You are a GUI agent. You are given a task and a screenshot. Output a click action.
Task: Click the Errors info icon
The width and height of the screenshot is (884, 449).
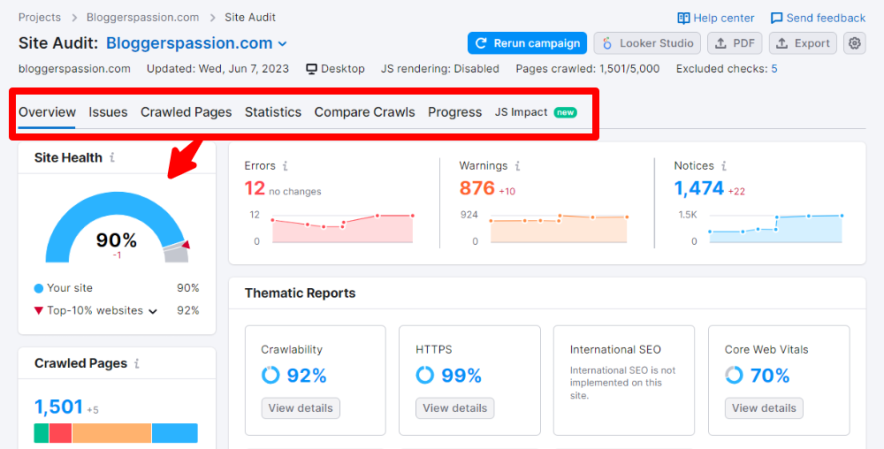coord(285,166)
